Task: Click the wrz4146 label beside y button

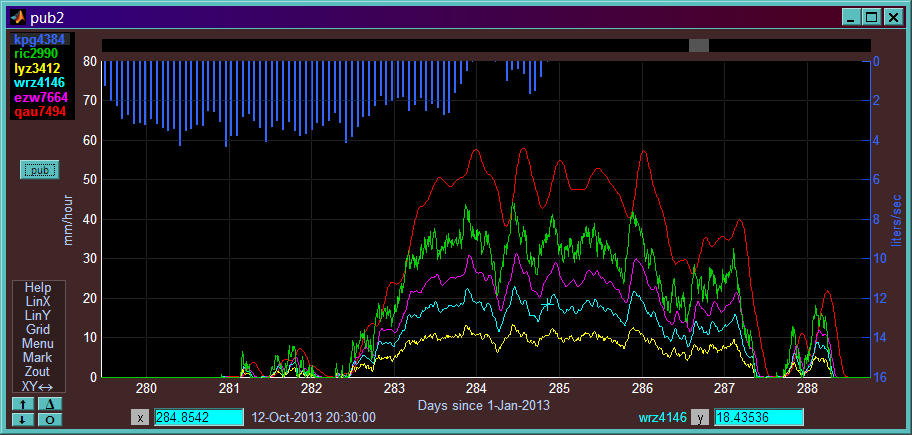Action: tap(663, 418)
